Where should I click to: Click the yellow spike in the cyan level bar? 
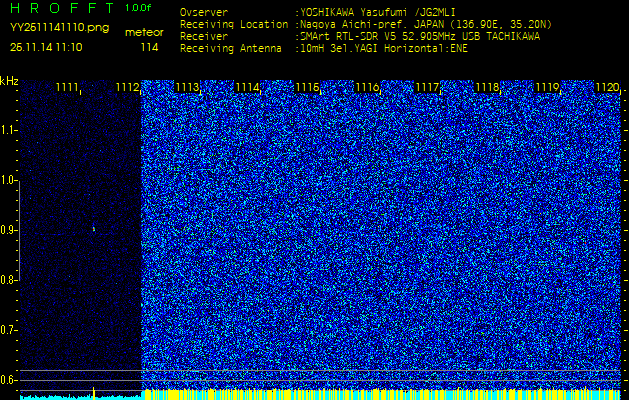click(x=93, y=393)
